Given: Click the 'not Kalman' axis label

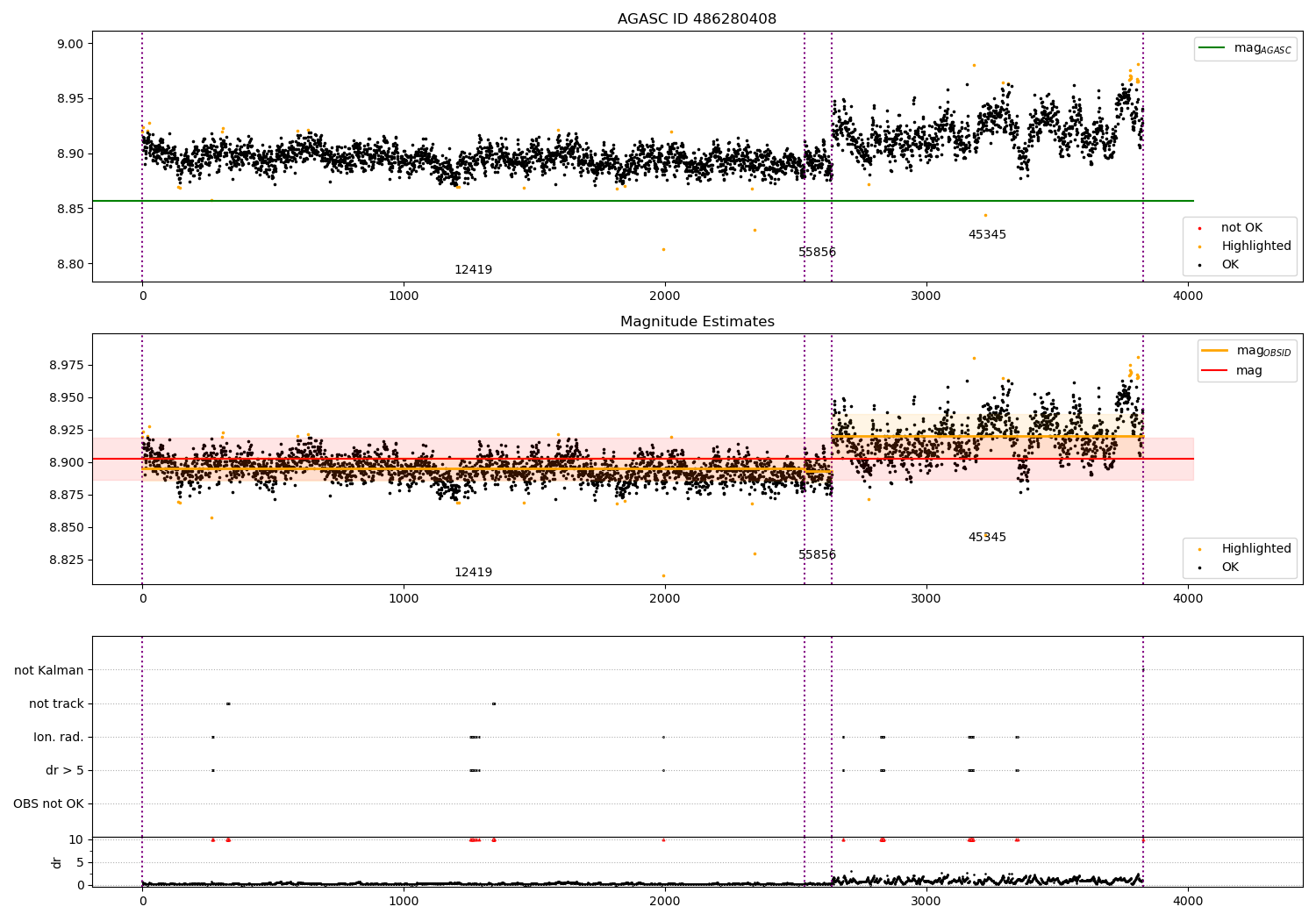Looking at the screenshot, I should click(49, 671).
